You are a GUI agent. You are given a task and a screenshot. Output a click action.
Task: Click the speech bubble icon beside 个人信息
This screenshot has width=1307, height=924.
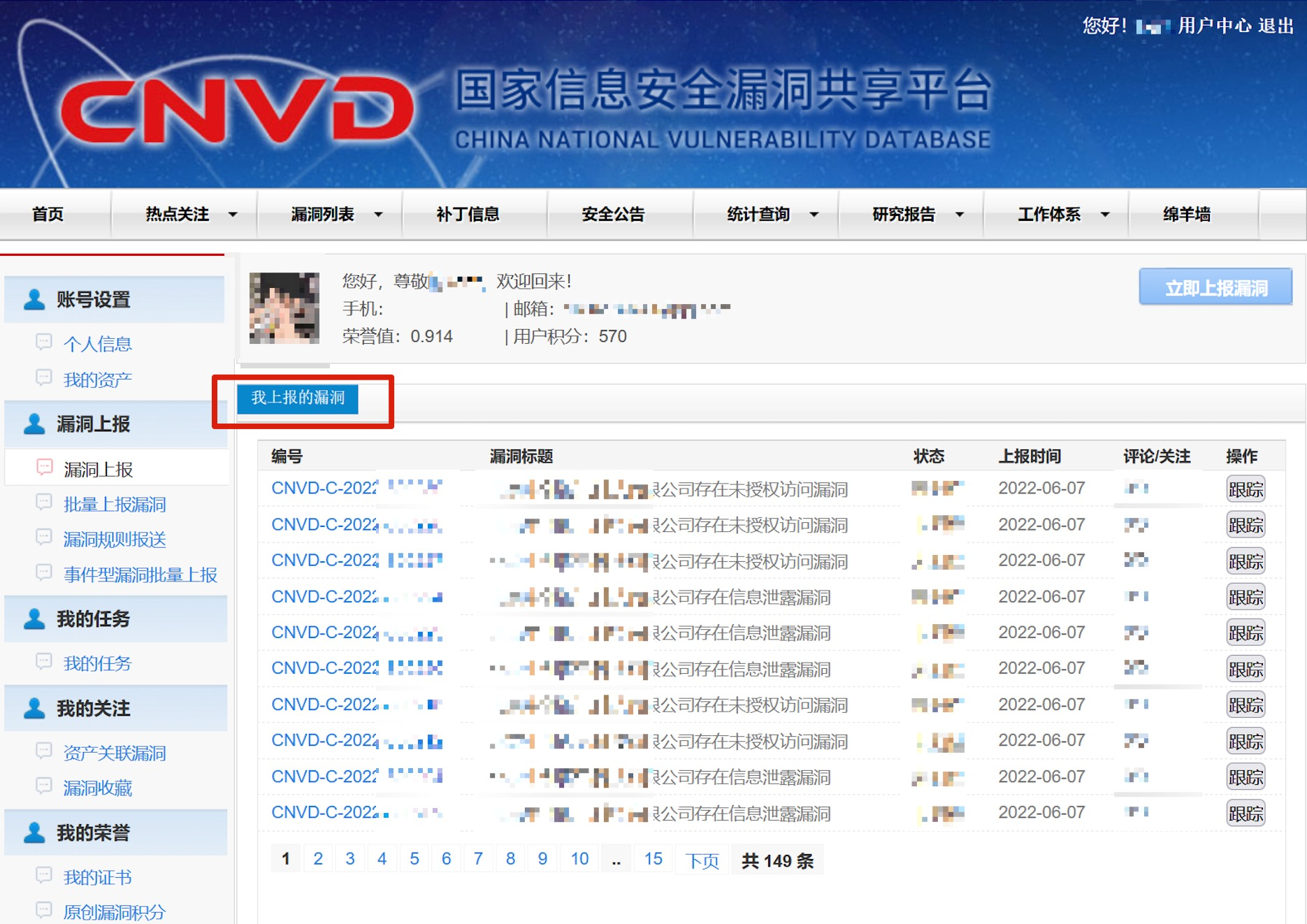point(45,343)
